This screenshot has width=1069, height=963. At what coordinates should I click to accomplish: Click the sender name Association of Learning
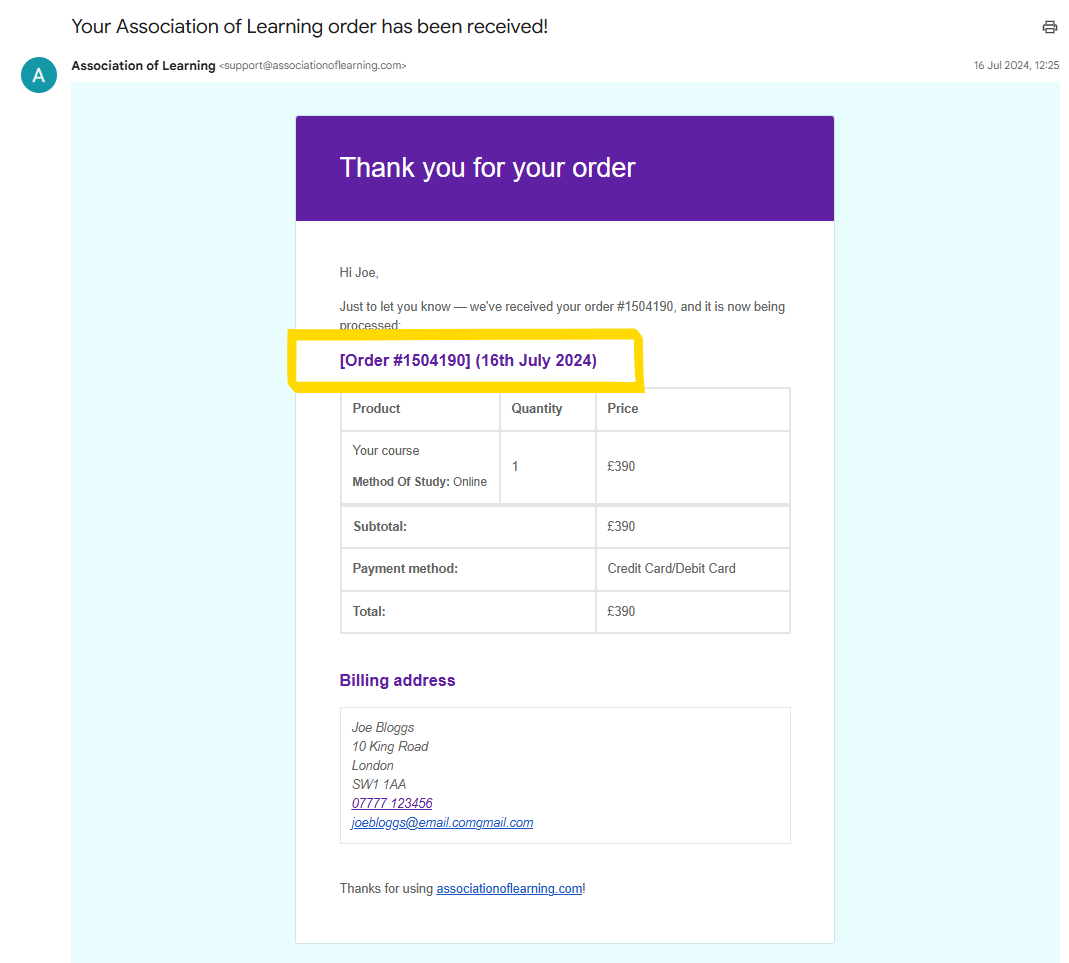(143, 66)
